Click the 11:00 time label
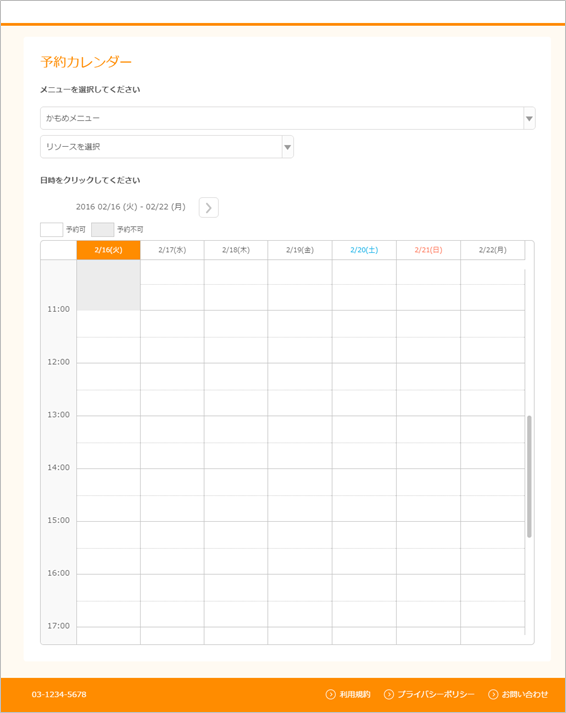566x713 pixels. click(59, 309)
